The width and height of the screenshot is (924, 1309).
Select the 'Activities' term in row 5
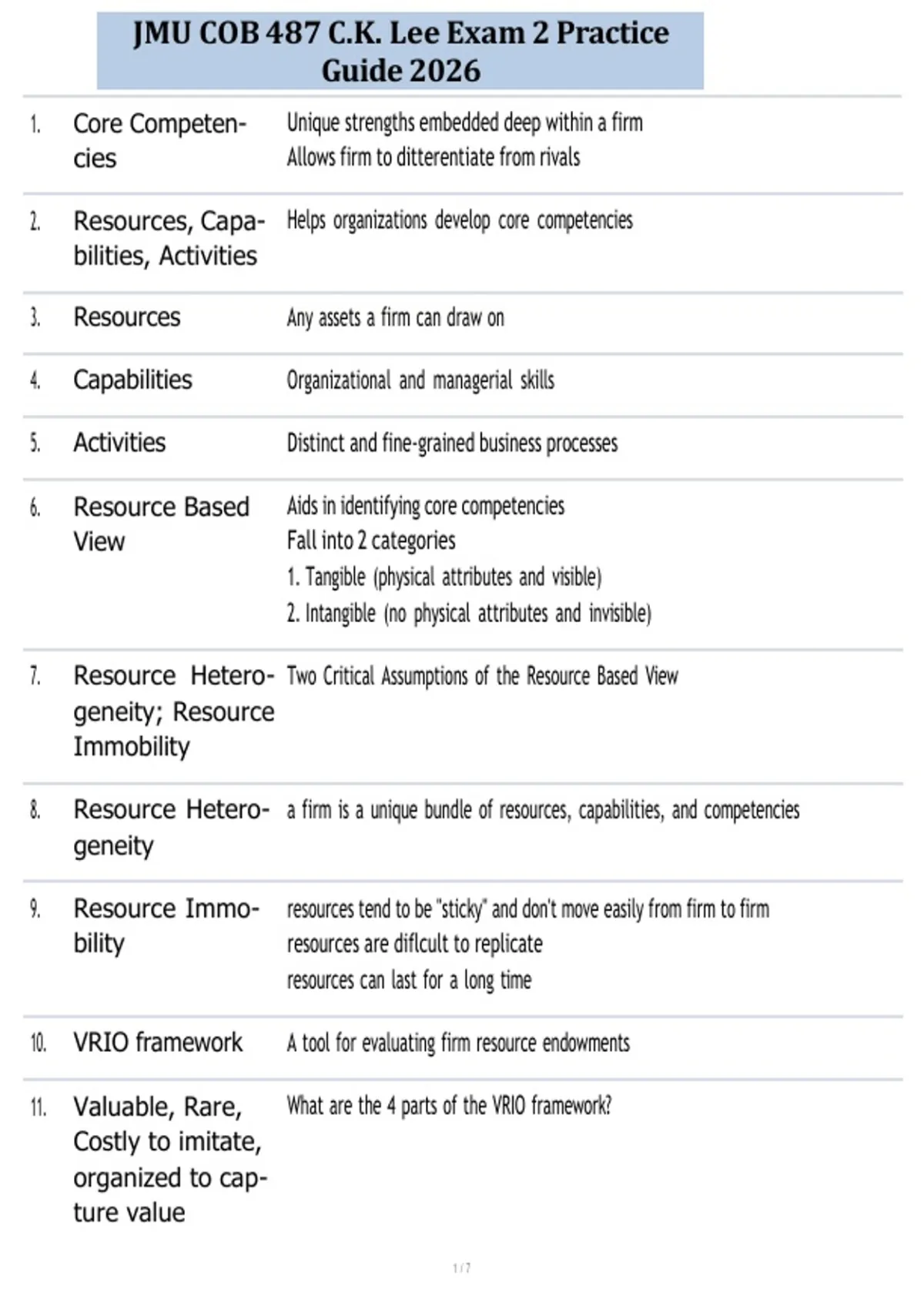(119, 443)
